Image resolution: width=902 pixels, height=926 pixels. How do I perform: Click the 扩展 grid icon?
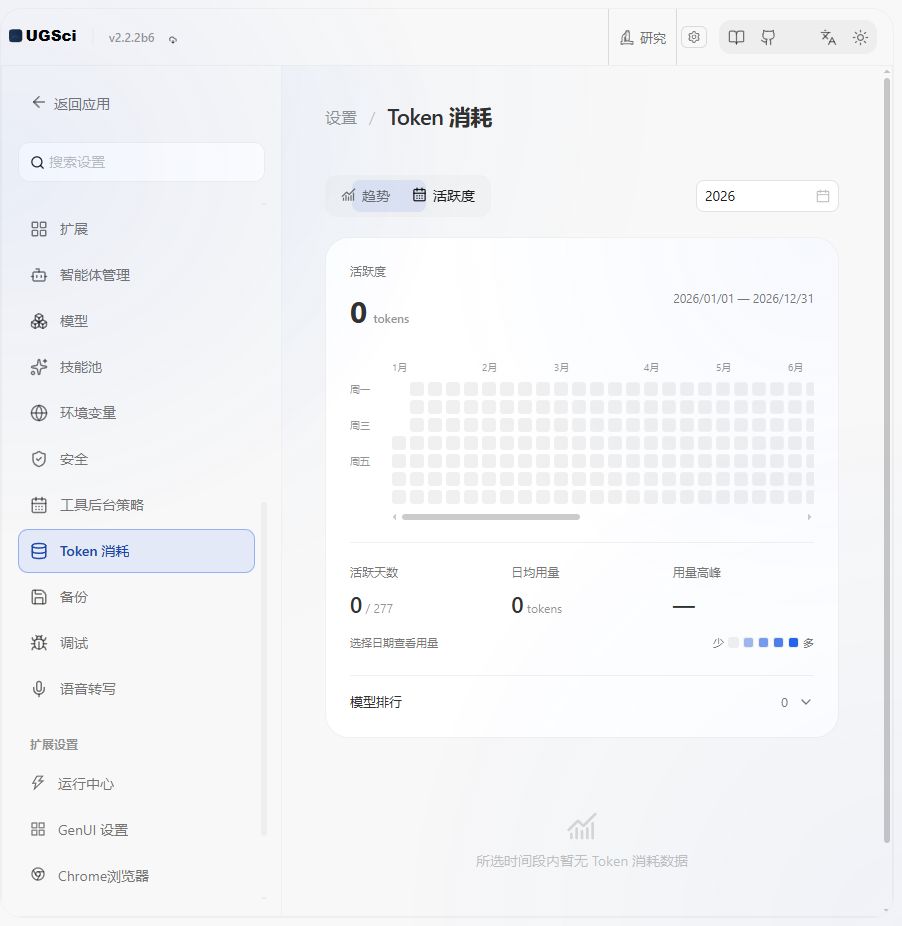coord(39,229)
